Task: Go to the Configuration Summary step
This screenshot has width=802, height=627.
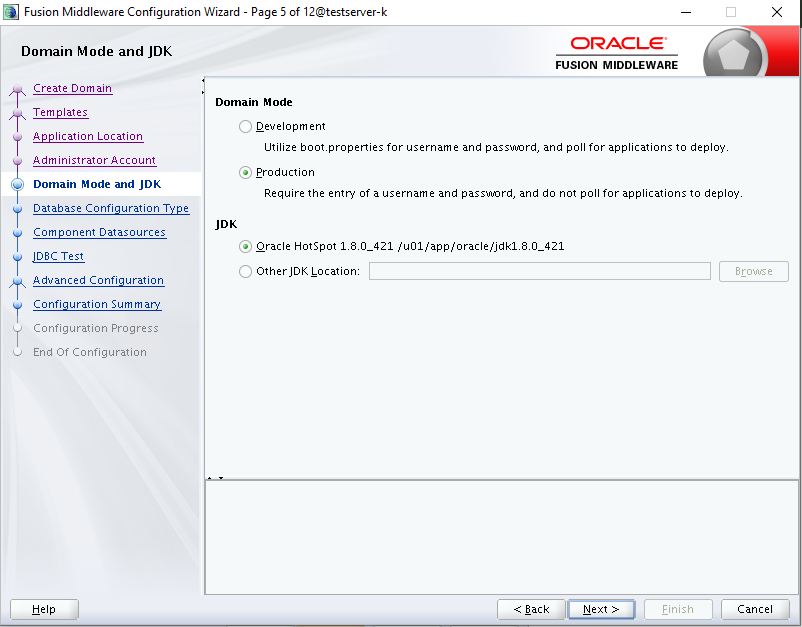Action: 97,304
